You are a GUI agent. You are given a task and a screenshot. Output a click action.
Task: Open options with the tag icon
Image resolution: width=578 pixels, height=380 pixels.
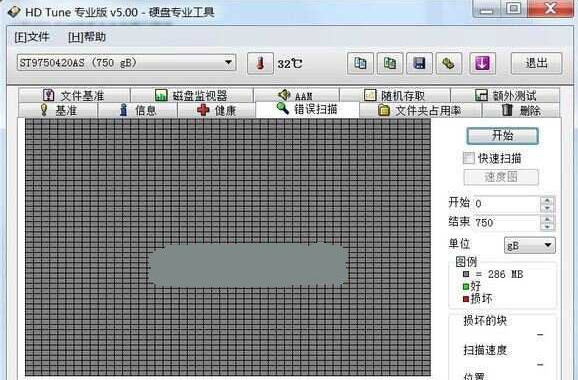[449, 63]
